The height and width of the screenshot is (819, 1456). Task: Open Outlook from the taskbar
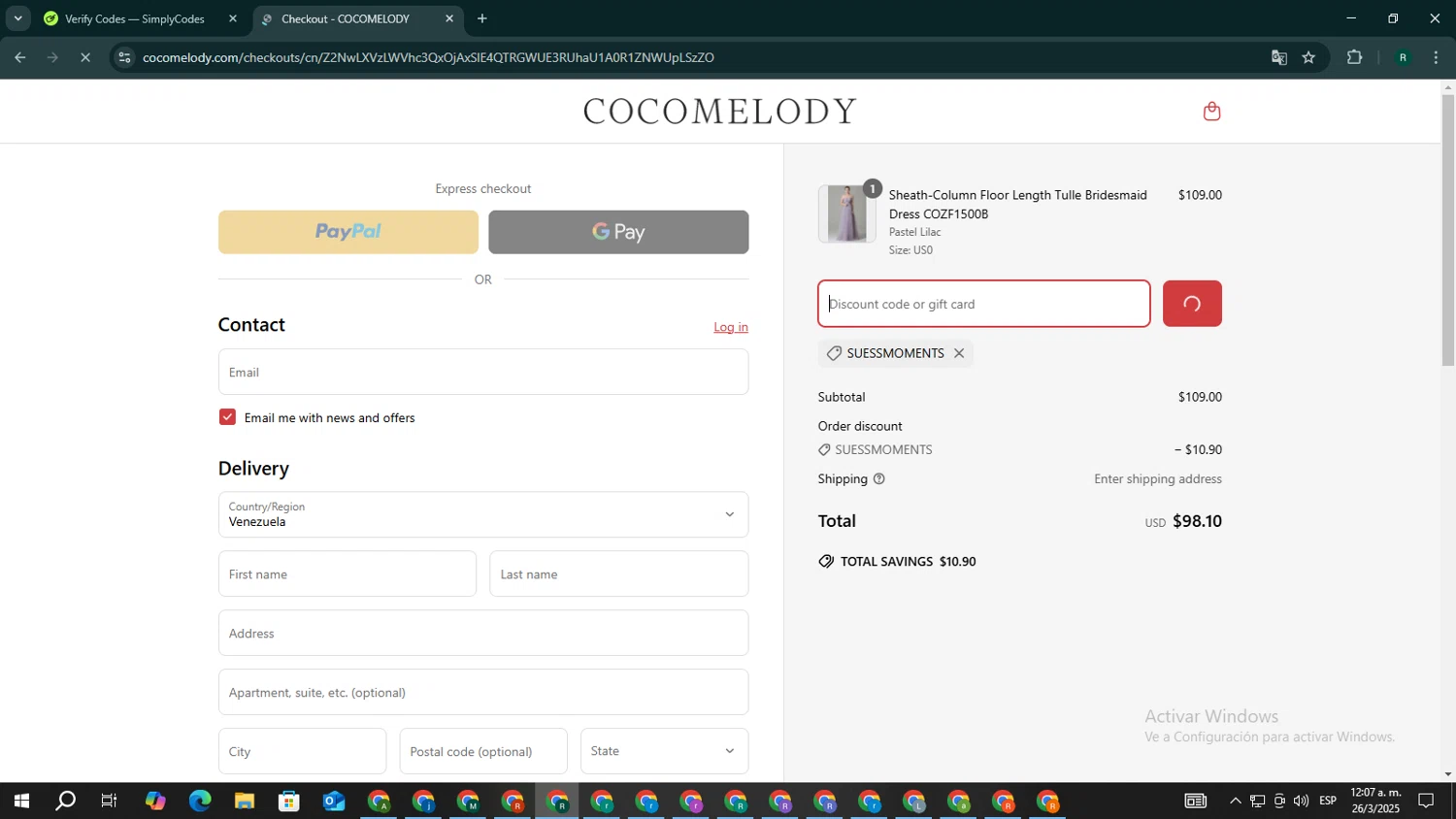pos(334,802)
